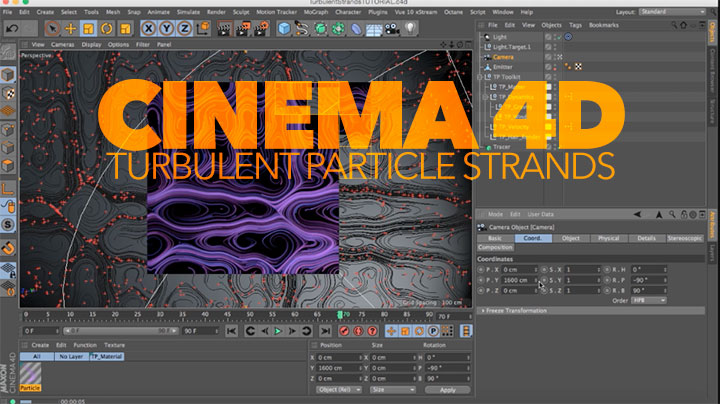Screen dimensions: 720x404
Task: Add a light object icon
Action: 410,29
